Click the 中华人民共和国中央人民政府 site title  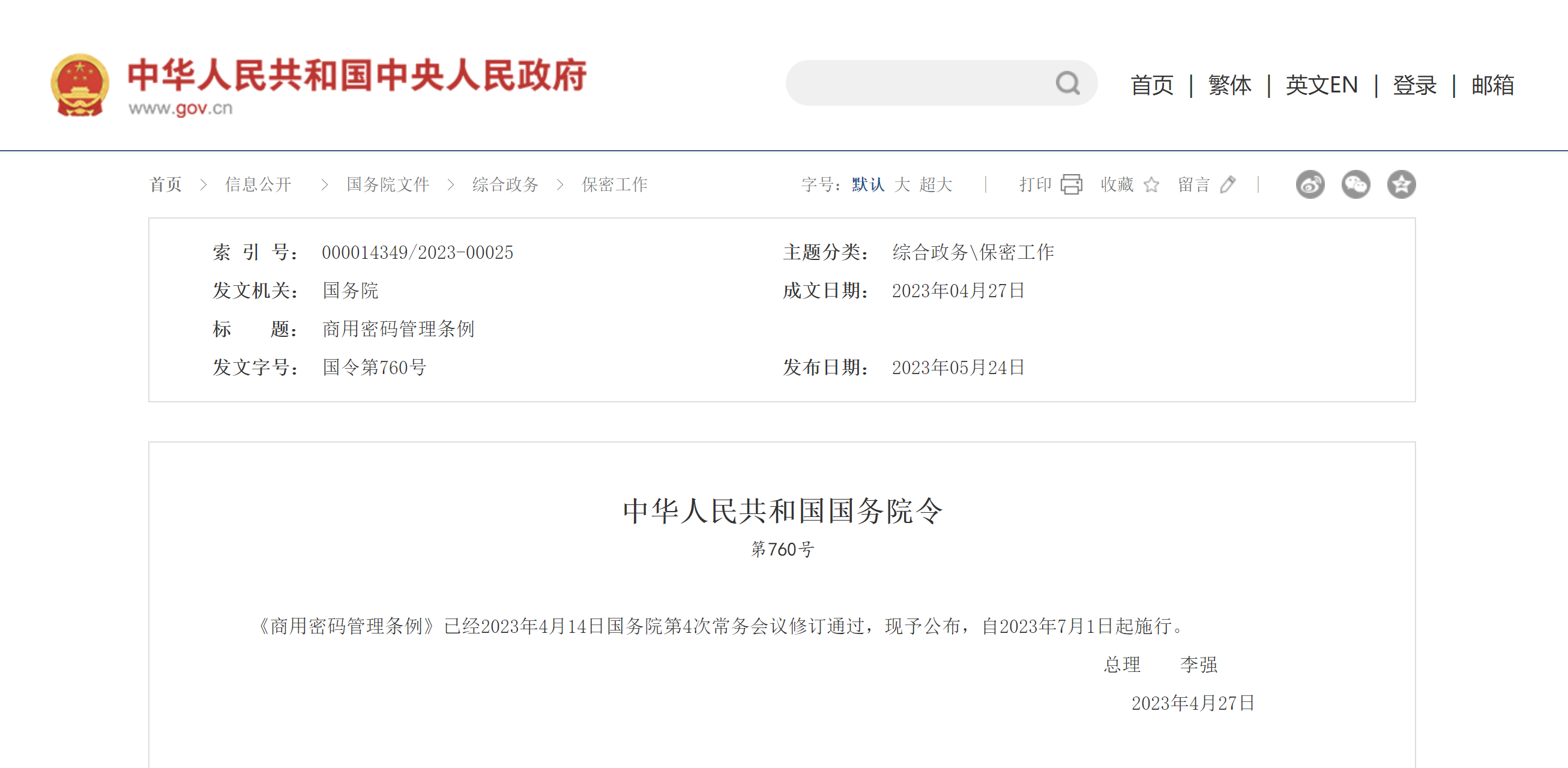(x=357, y=75)
